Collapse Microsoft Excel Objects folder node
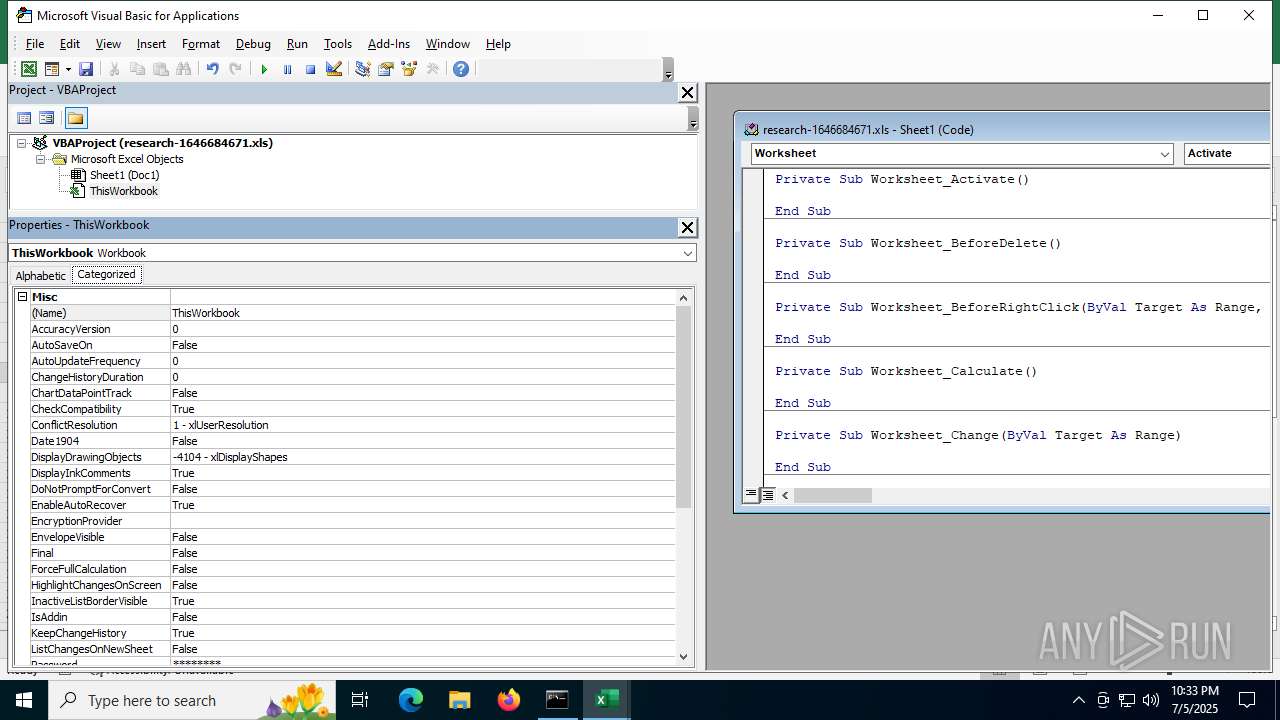This screenshot has width=1280, height=720. click(x=40, y=159)
